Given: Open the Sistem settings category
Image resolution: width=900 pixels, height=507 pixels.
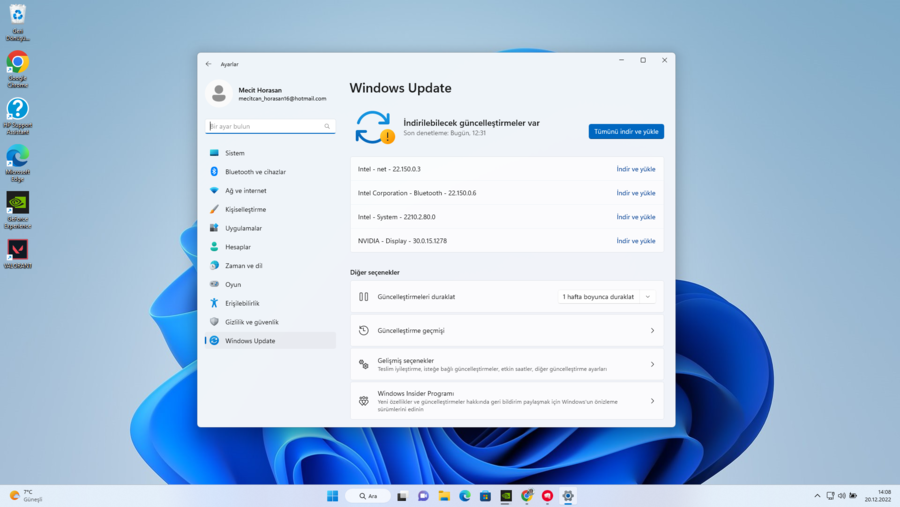Looking at the screenshot, I should tap(270, 153).
